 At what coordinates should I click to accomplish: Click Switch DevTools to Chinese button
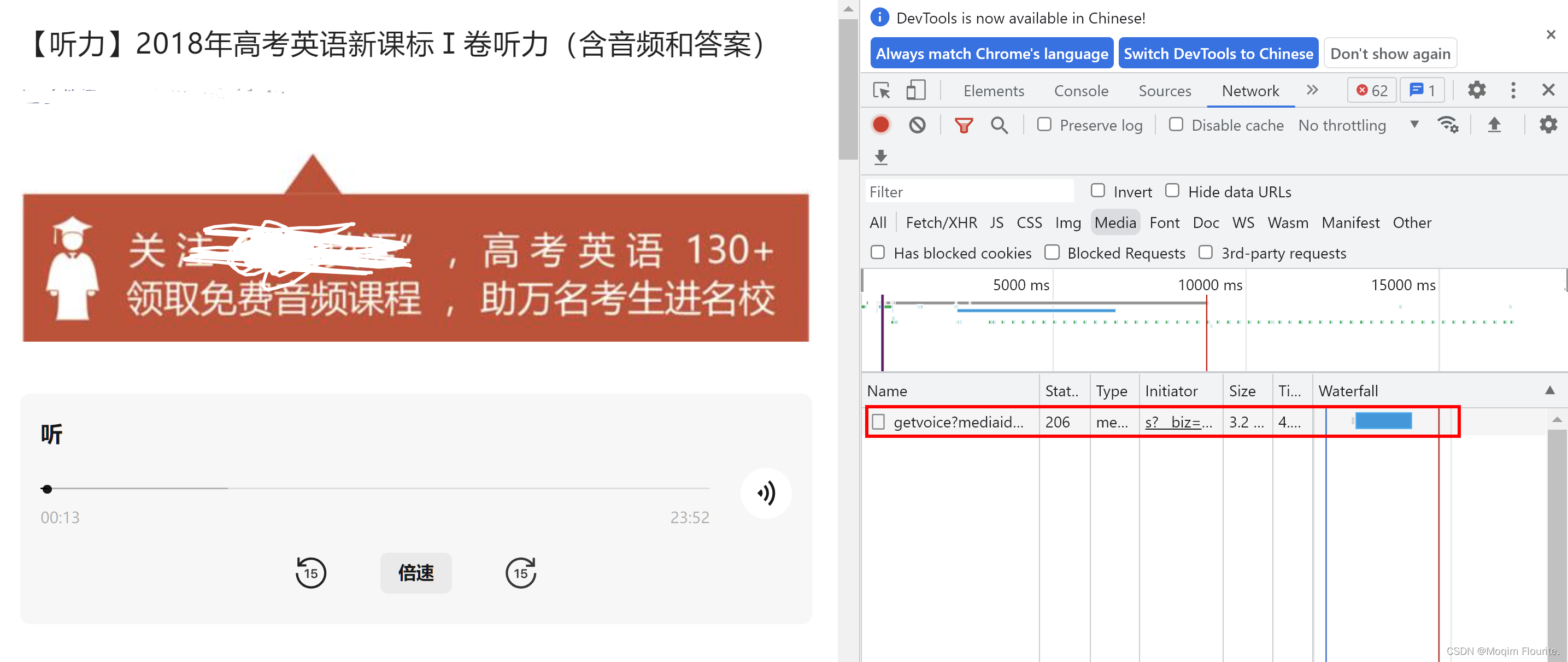(1218, 54)
